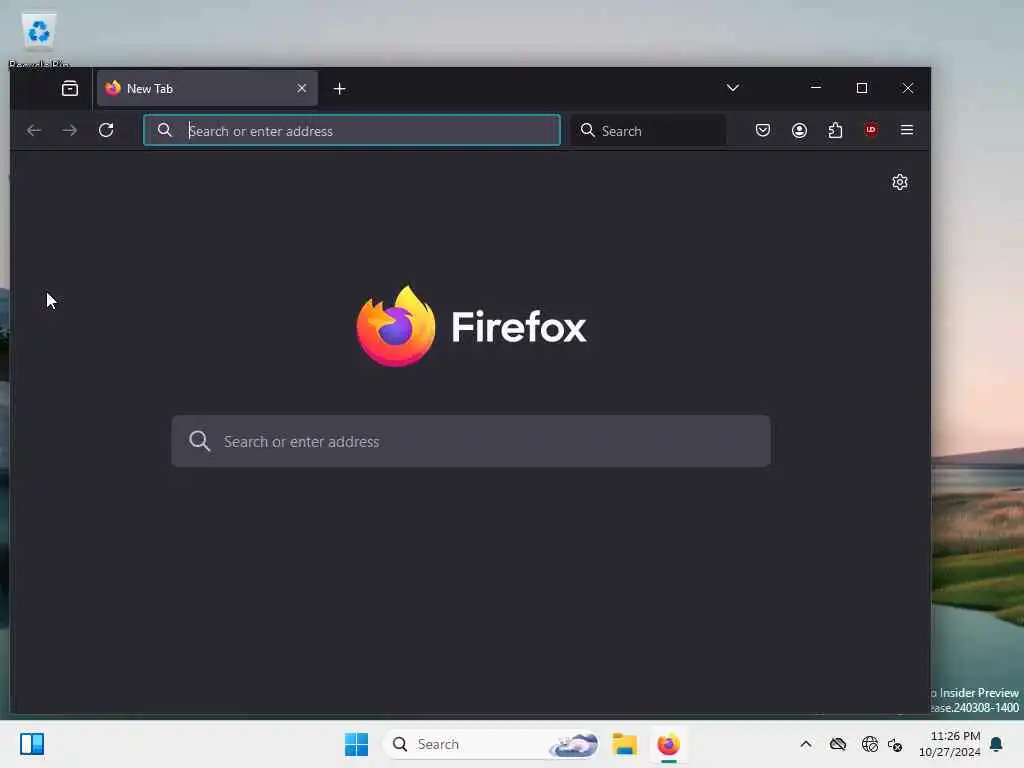This screenshot has width=1024, height=768.
Task: Go forward one page arrow
Action: pos(69,131)
